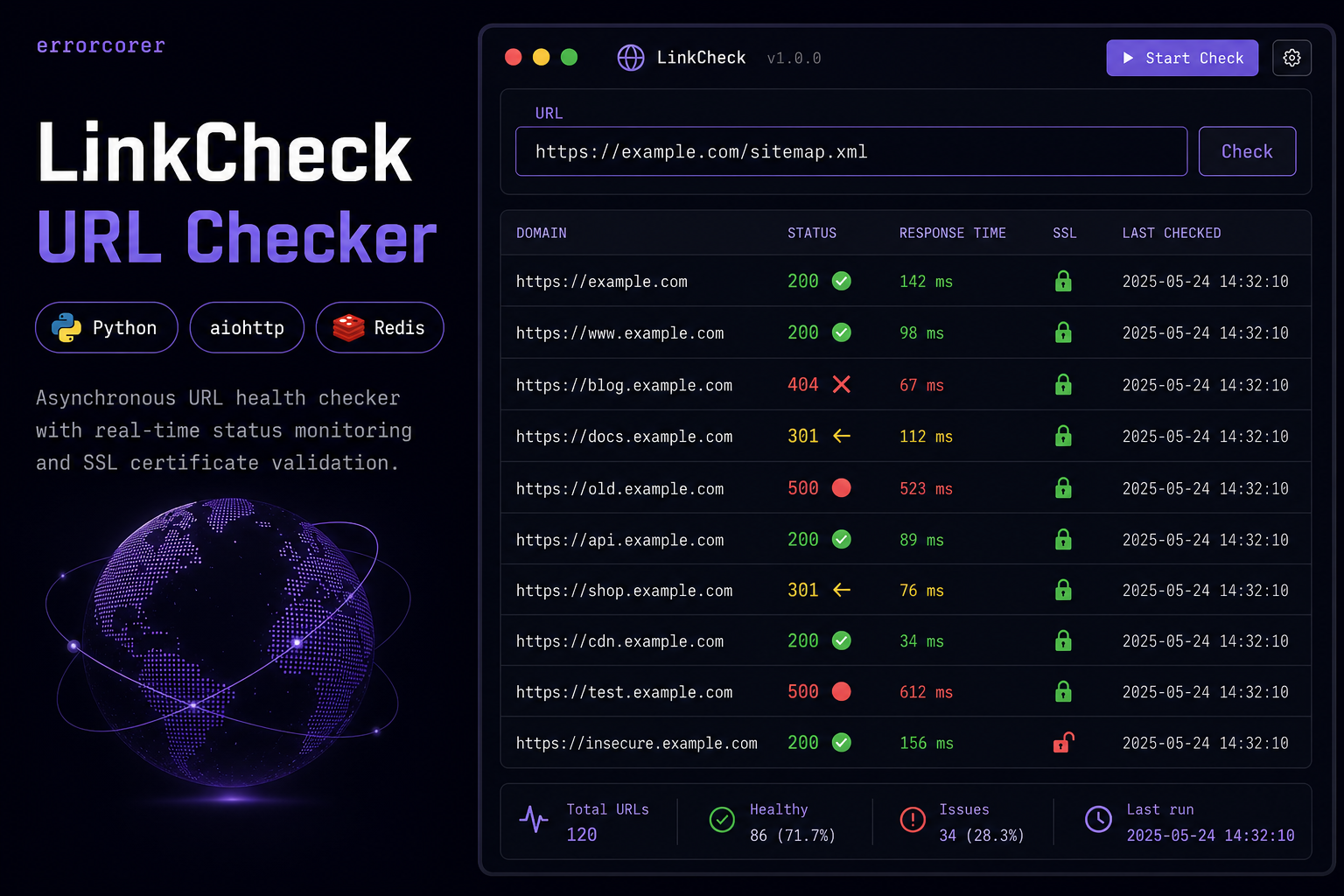Click the green checkmark for api.example.com

click(x=842, y=539)
